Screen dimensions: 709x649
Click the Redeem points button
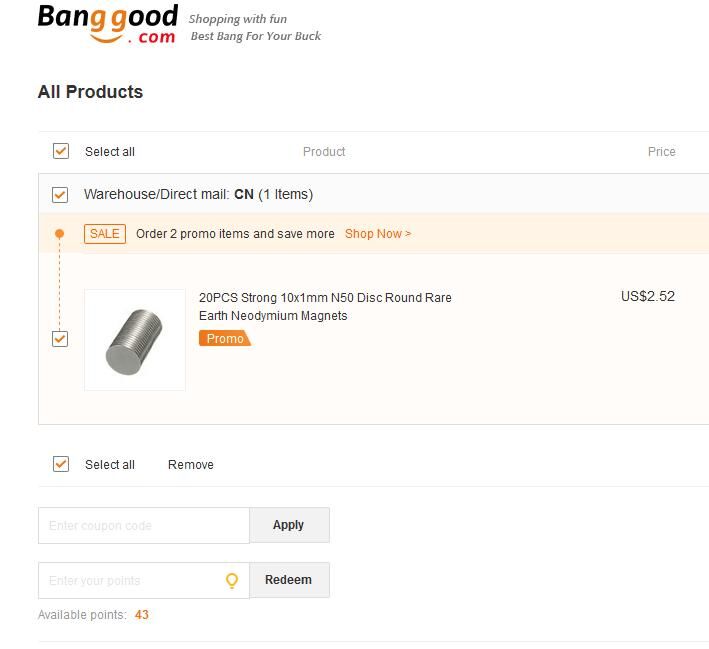click(x=289, y=580)
